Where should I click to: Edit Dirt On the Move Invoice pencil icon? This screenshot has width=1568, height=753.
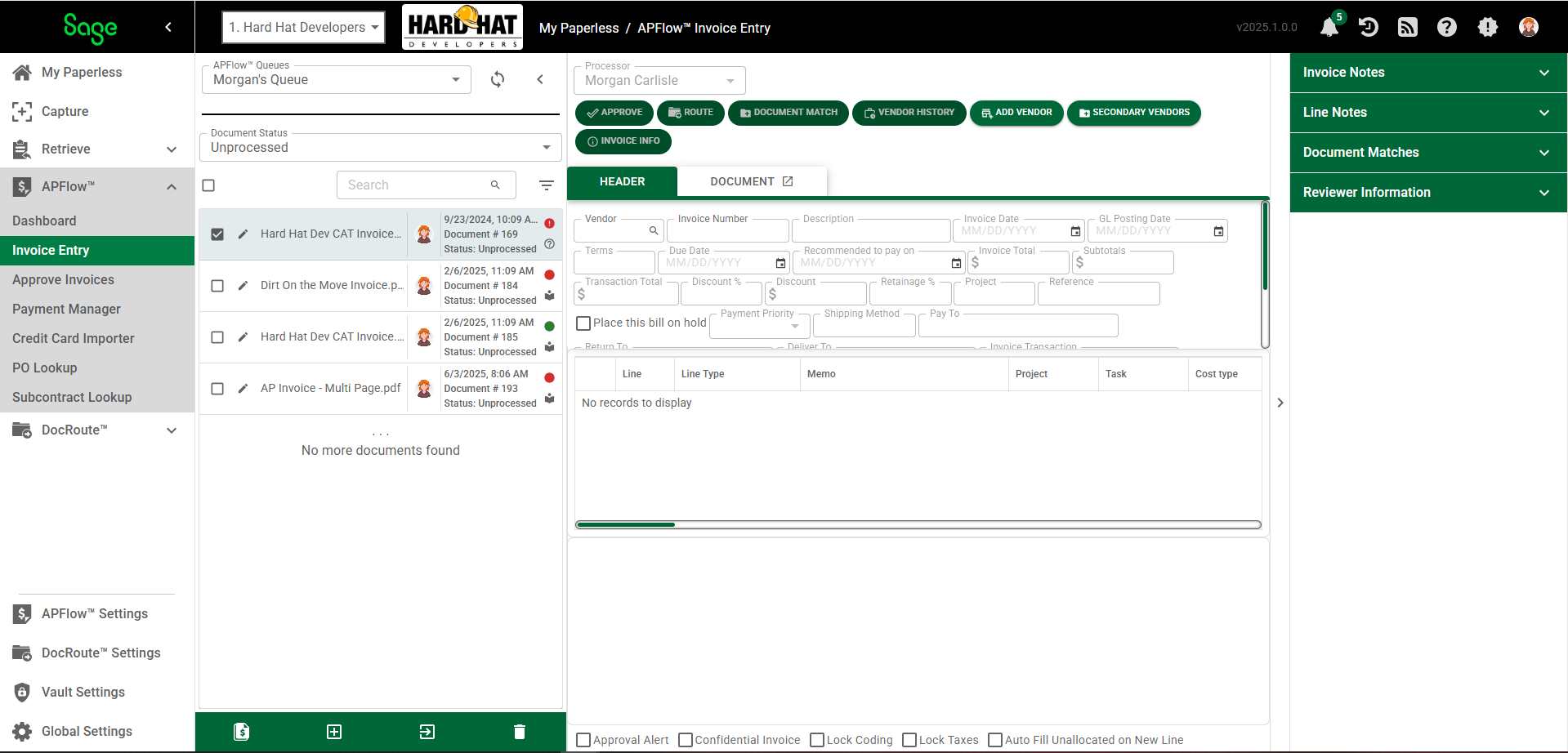[243, 285]
